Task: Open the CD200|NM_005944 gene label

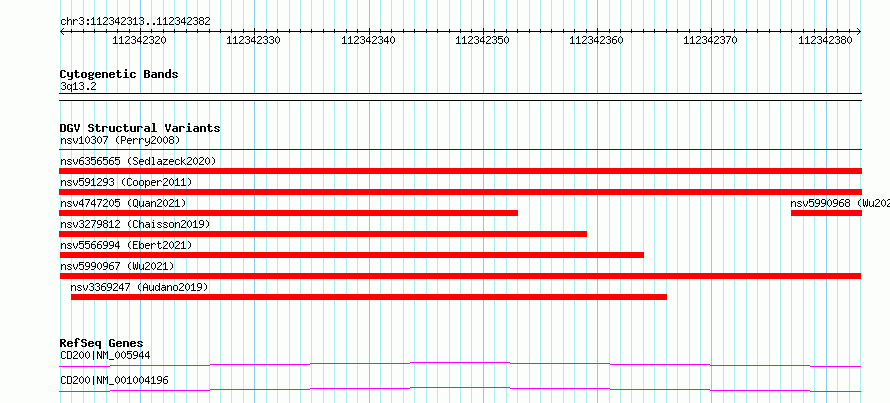Action: point(105,355)
